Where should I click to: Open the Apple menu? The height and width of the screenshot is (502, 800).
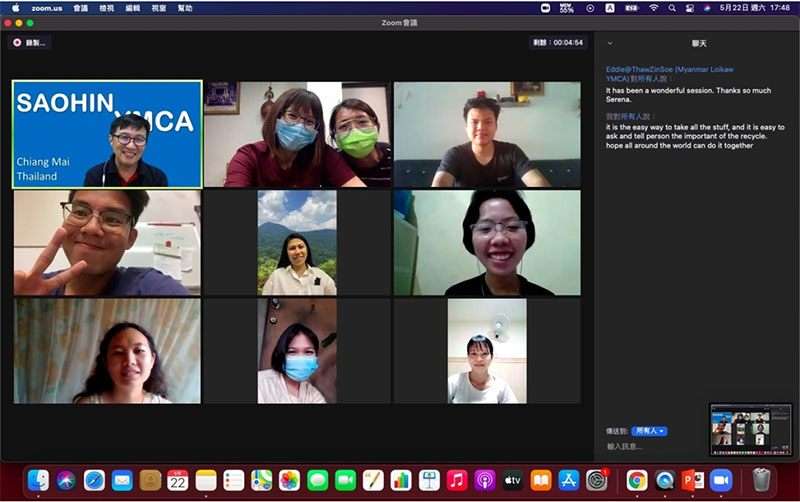15,8
